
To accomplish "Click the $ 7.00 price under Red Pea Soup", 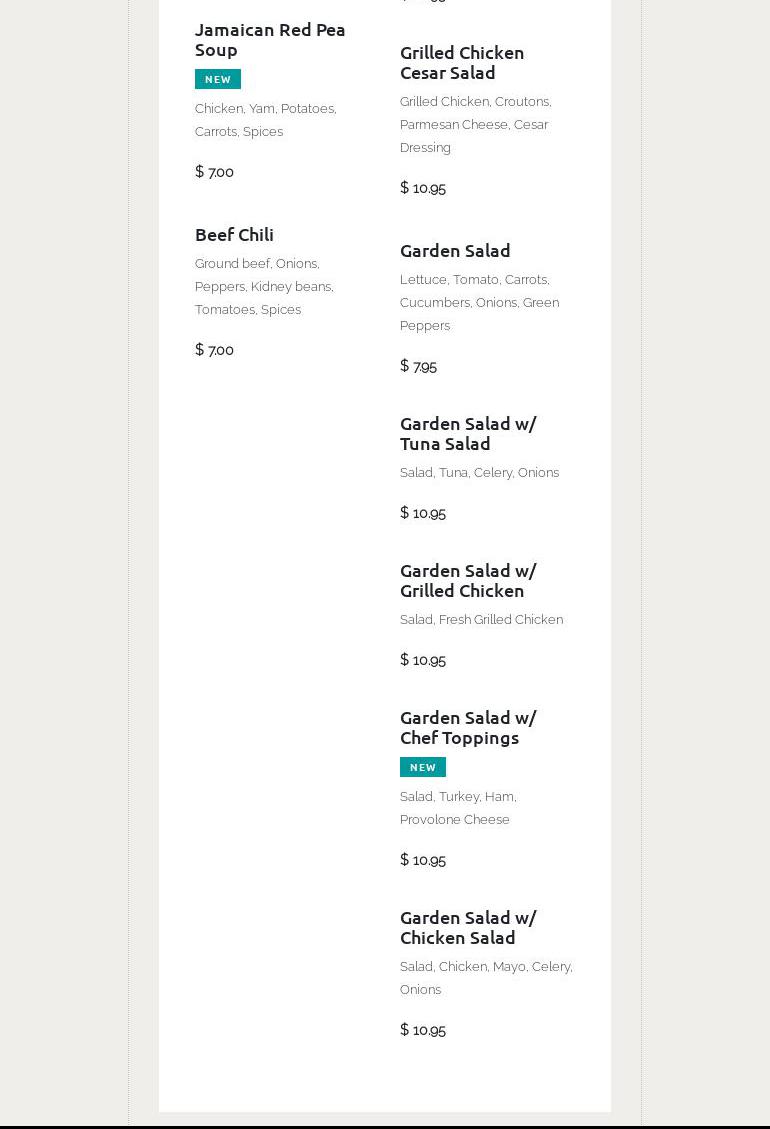I will [x=214, y=172].
